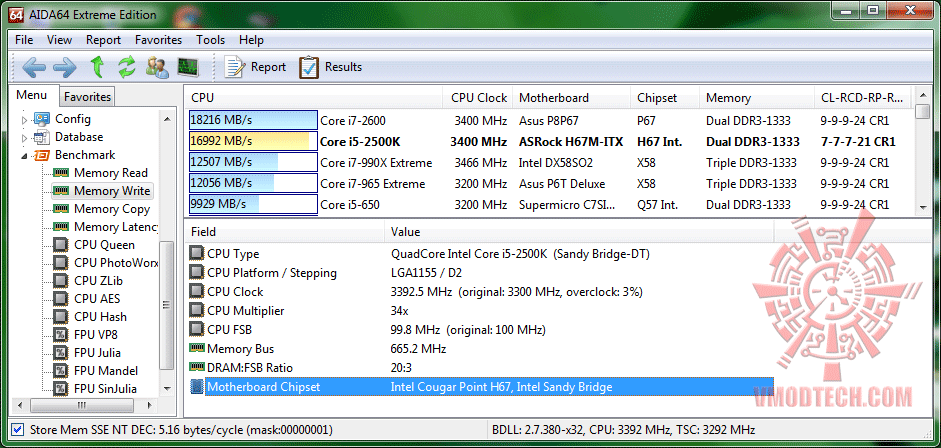941x448 pixels.
Task: Collapse the Benchmark tree node arrow
Action: point(25,155)
